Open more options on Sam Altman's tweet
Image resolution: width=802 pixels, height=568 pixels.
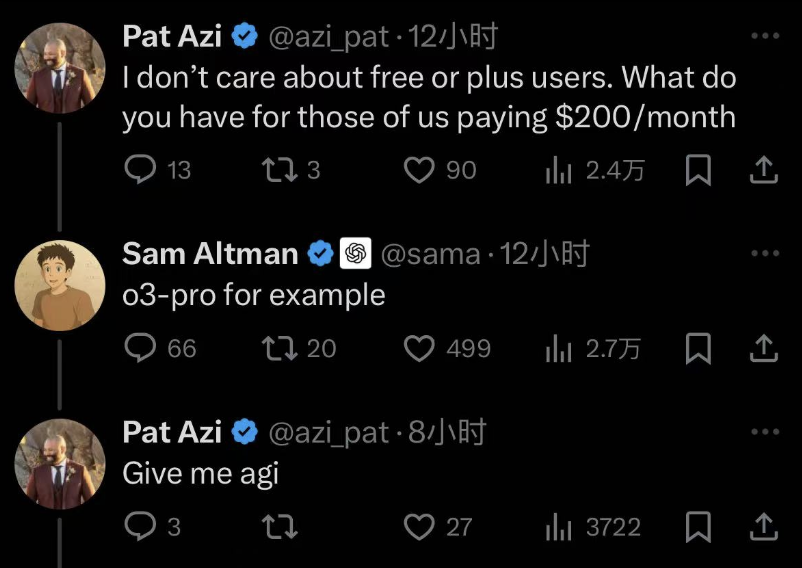765,253
